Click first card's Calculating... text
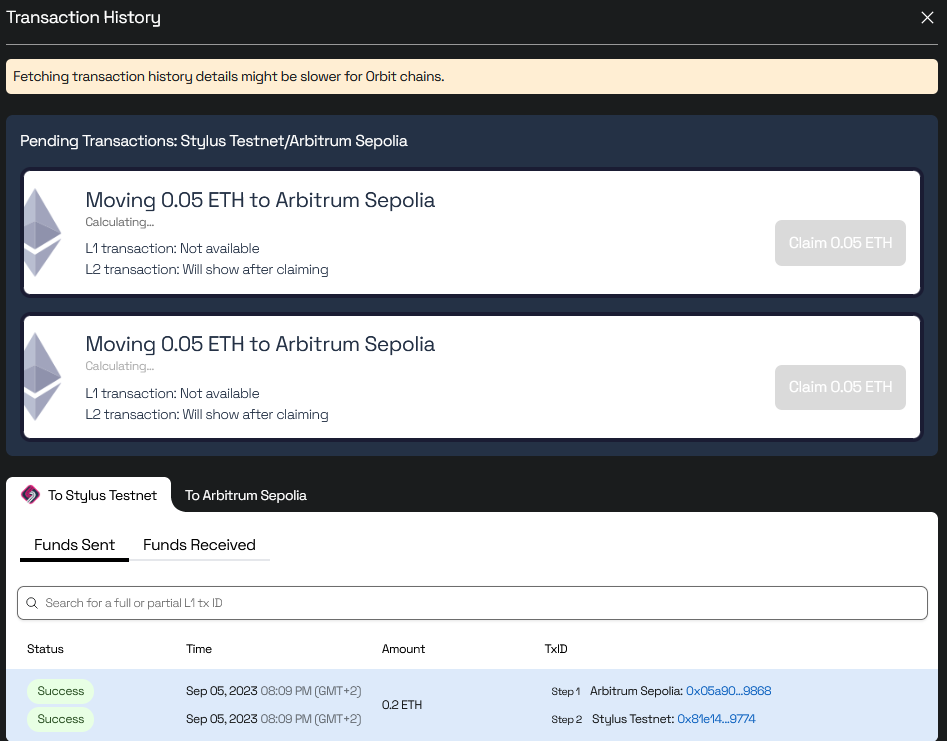 tap(120, 222)
